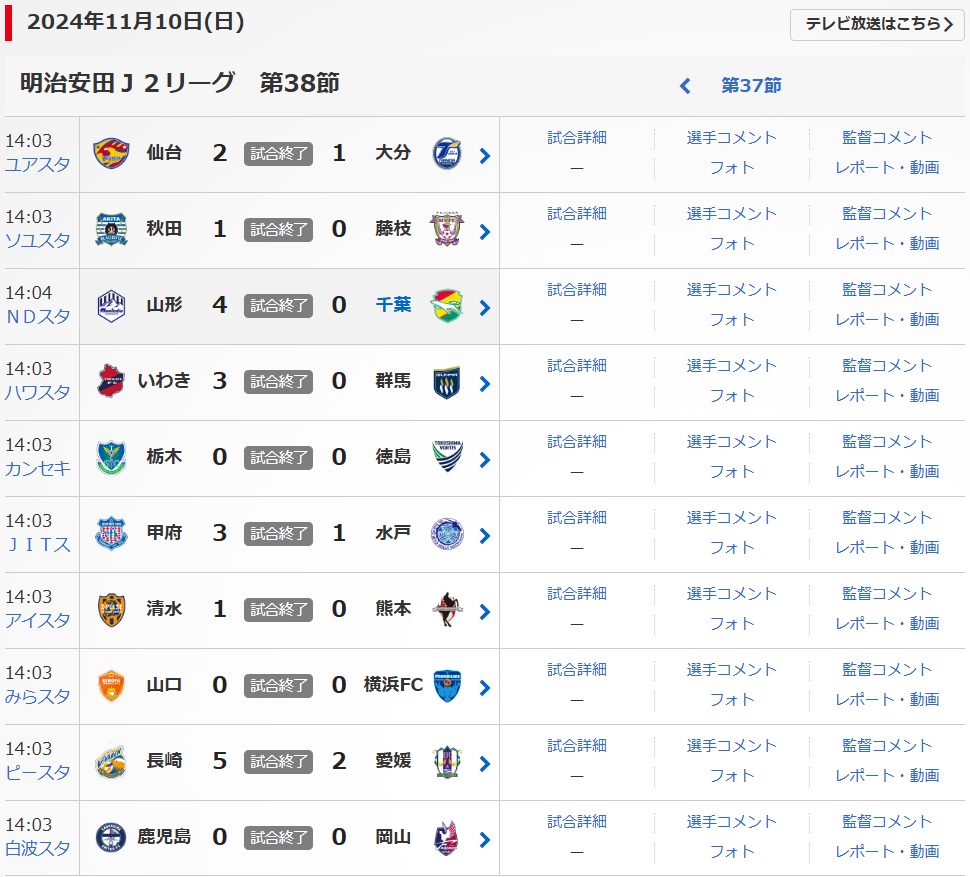Open the 甲府 vs 水戸 match arrow
This screenshot has height=877, width=970.
pyautogui.click(x=485, y=535)
